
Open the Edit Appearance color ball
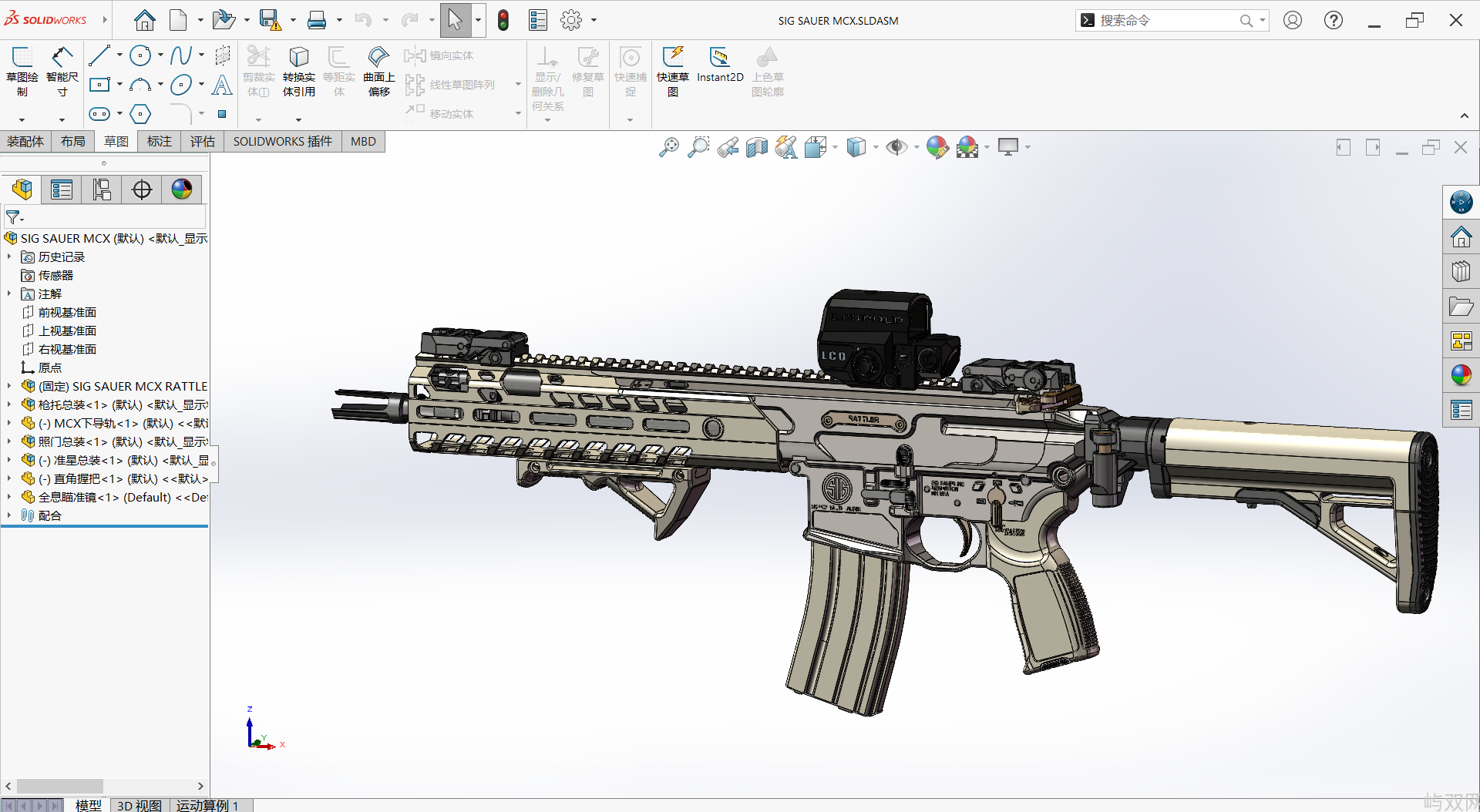click(x=937, y=147)
